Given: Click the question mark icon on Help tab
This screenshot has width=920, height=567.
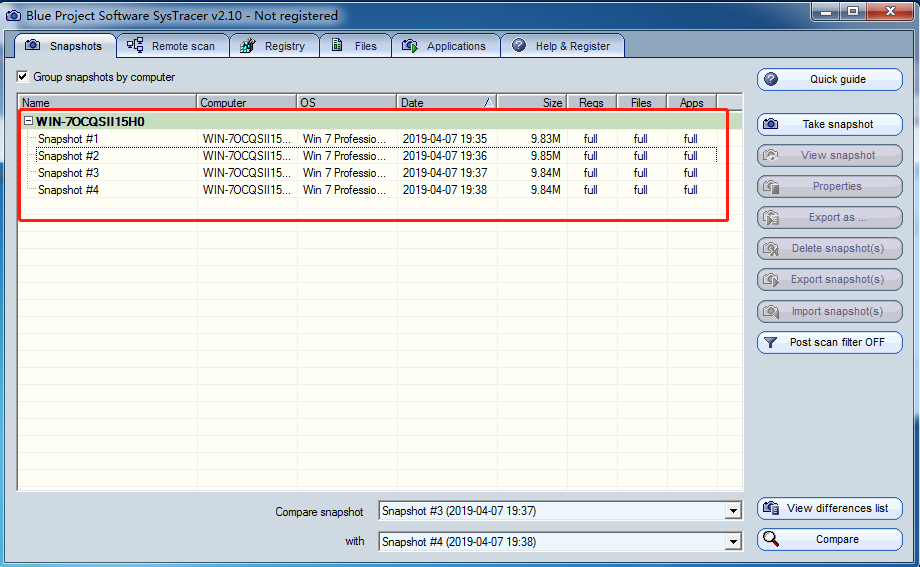Looking at the screenshot, I should coord(519,45).
